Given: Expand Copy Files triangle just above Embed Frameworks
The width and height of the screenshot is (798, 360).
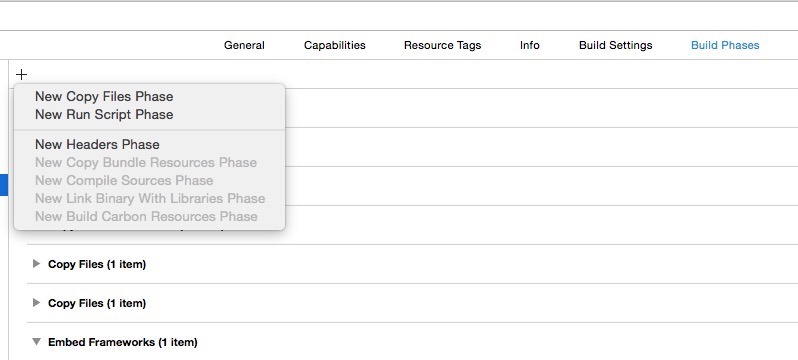Looking at the screenshot, I should click(36, 302).
